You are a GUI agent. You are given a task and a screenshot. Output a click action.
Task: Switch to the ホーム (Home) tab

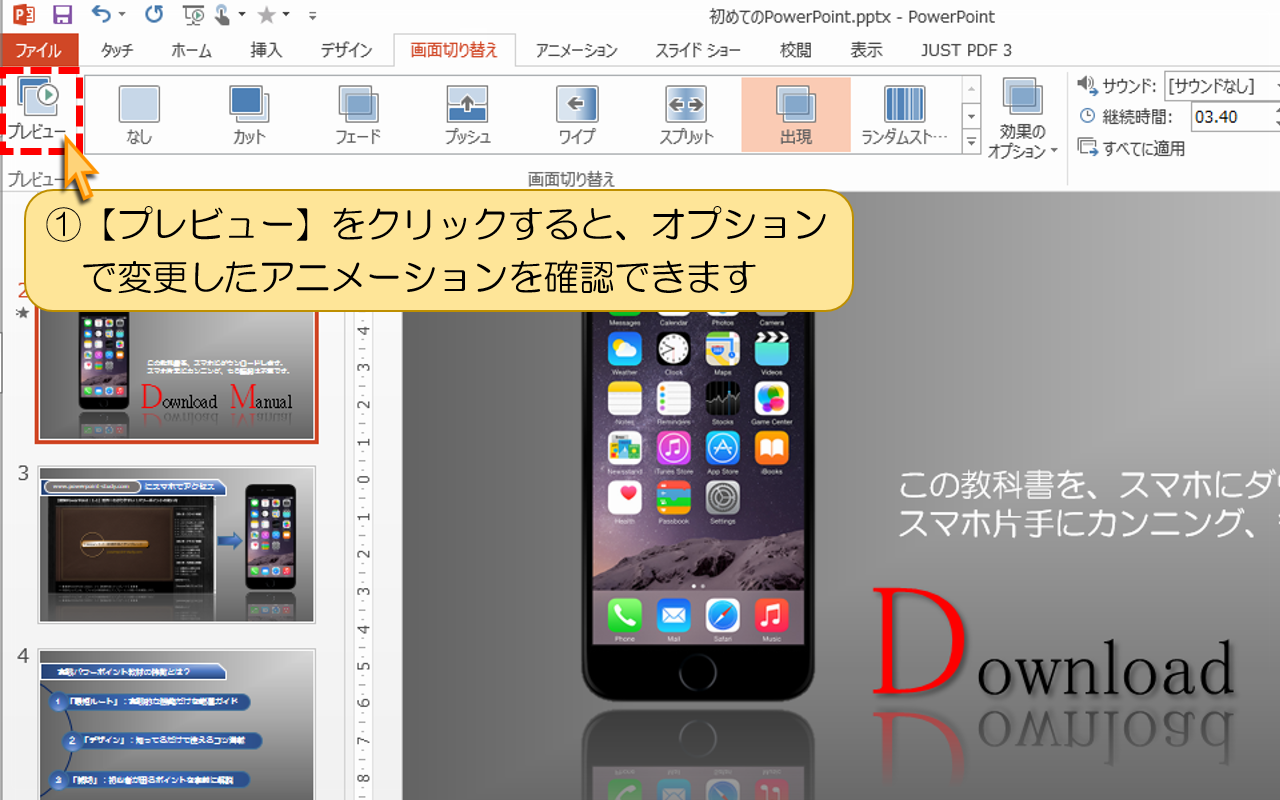click(191, 50)
